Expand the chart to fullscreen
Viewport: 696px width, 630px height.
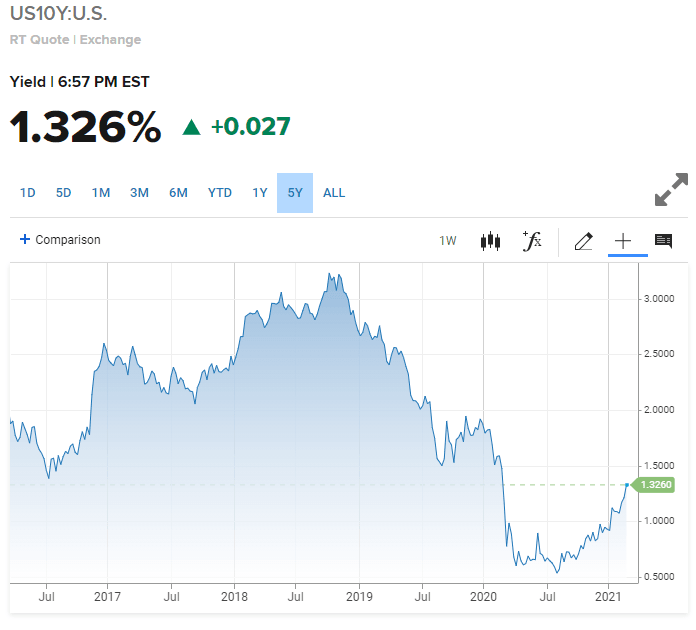(671, 190)
